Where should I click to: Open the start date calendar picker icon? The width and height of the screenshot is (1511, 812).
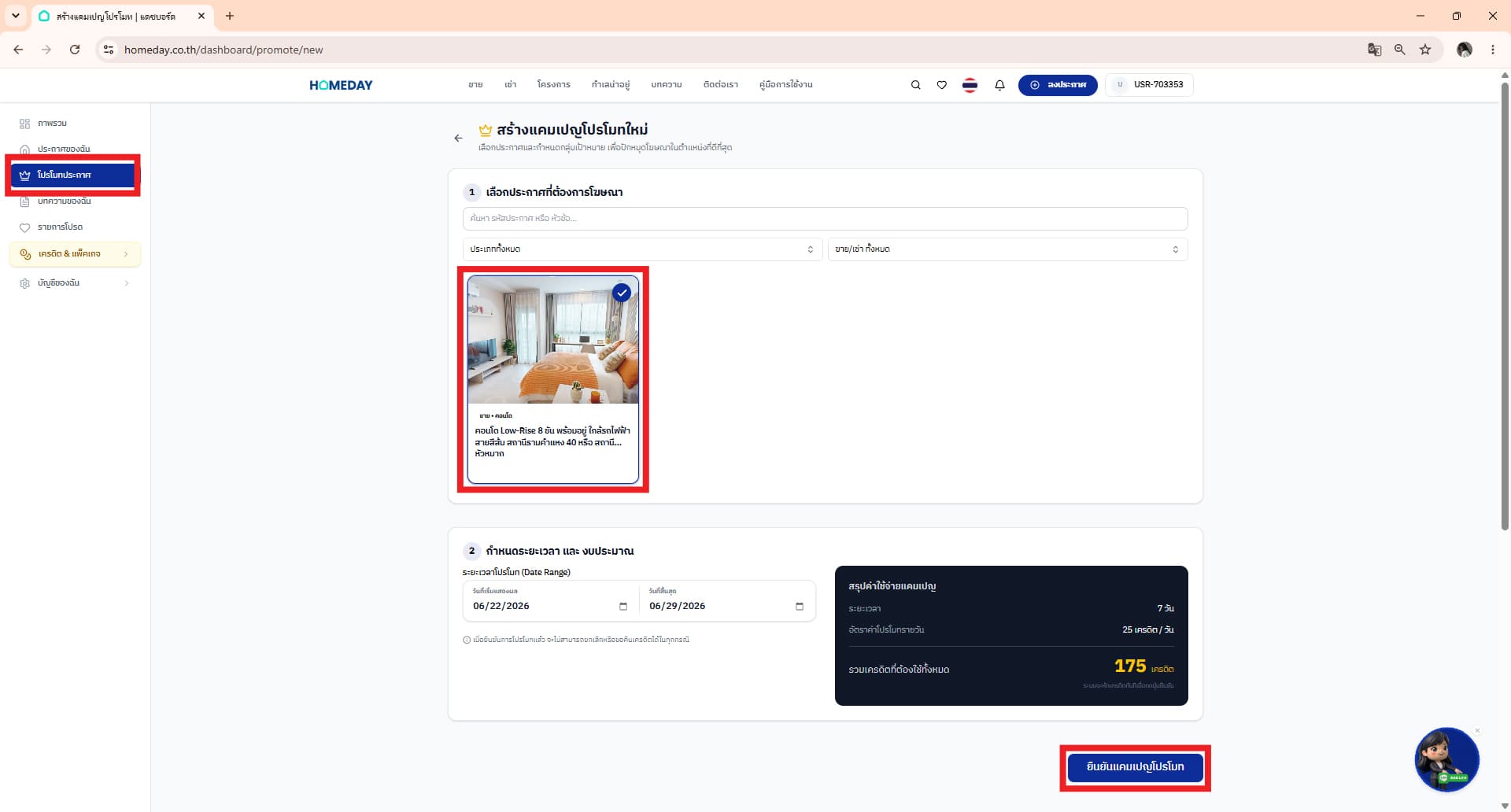click(x=623, y=606)
